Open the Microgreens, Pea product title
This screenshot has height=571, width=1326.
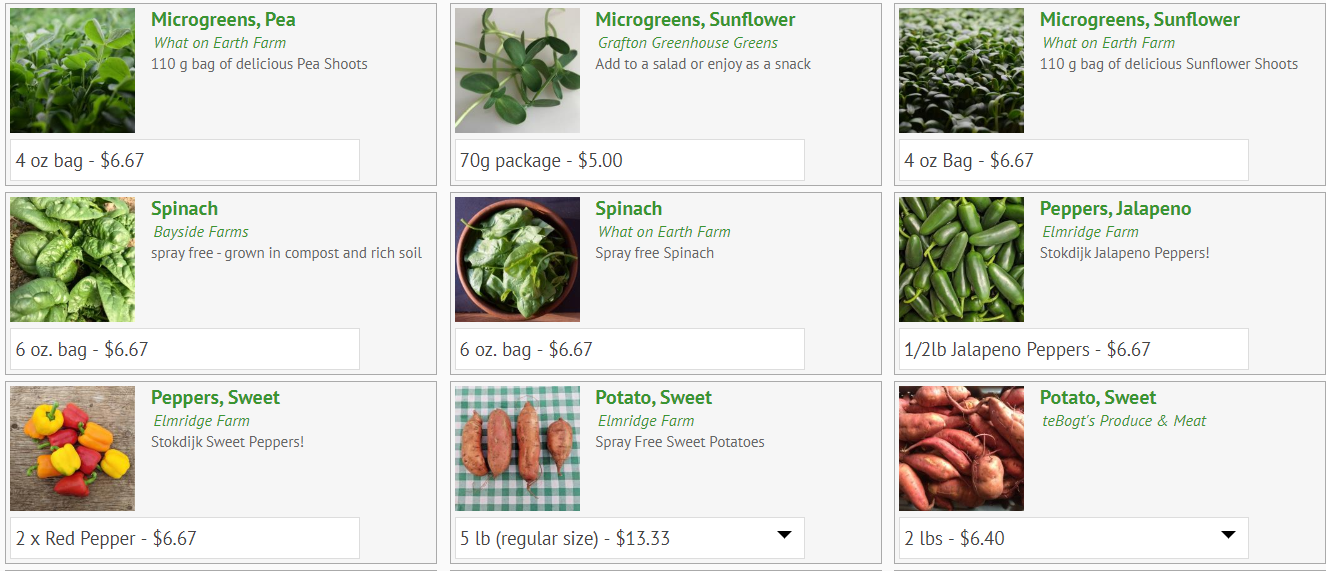point(223,20)
